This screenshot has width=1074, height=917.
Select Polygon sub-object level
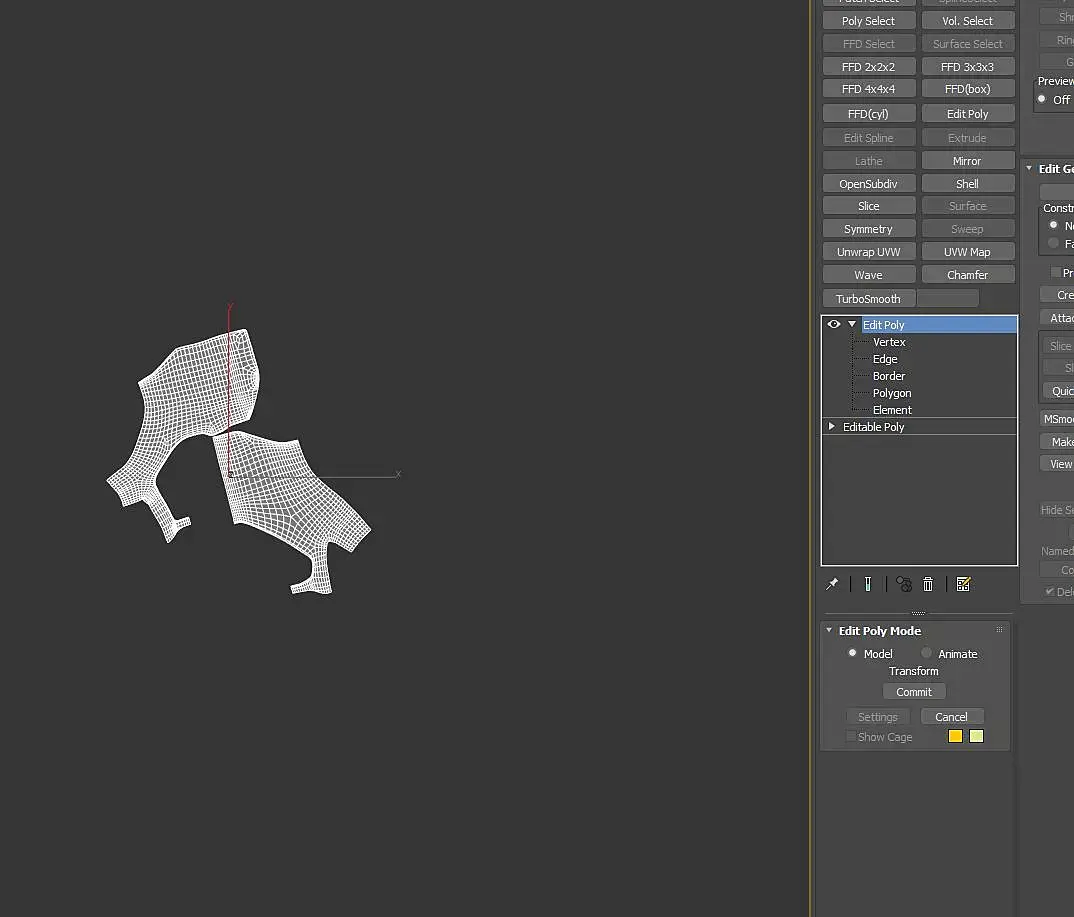892,393
